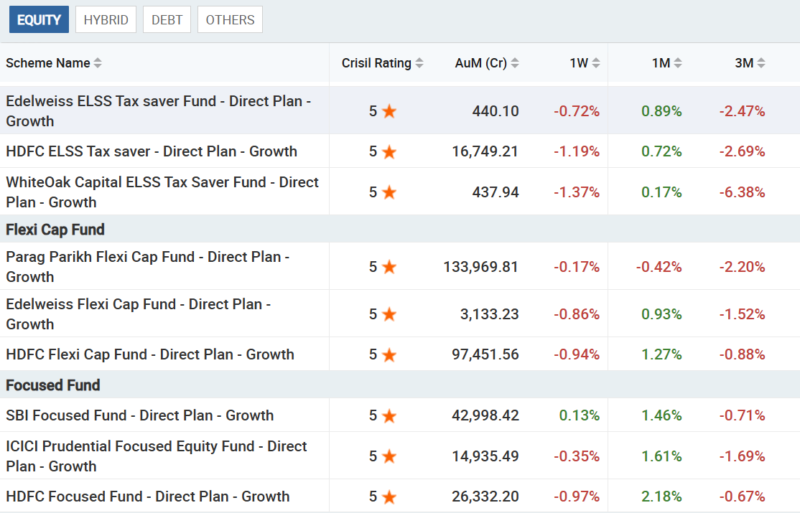This screenshot has height=513, width=800.
Task: Click 1W return 0.13% of SBI Focused
Action: (x=579, y=416)
